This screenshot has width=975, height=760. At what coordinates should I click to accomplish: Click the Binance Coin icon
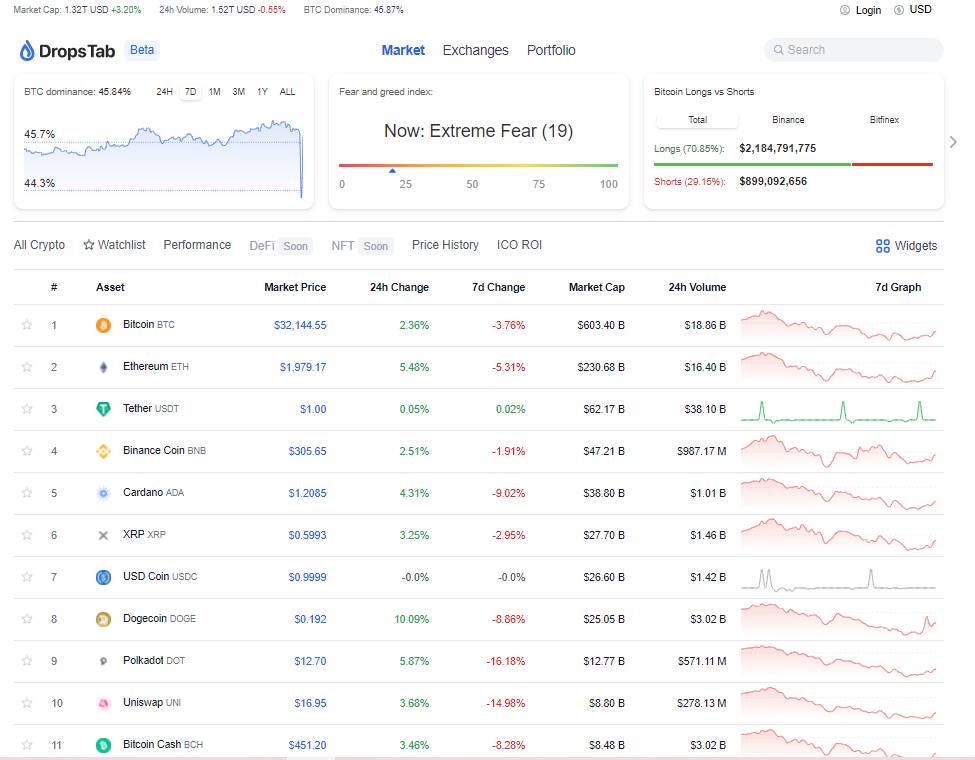pos(103,451)
